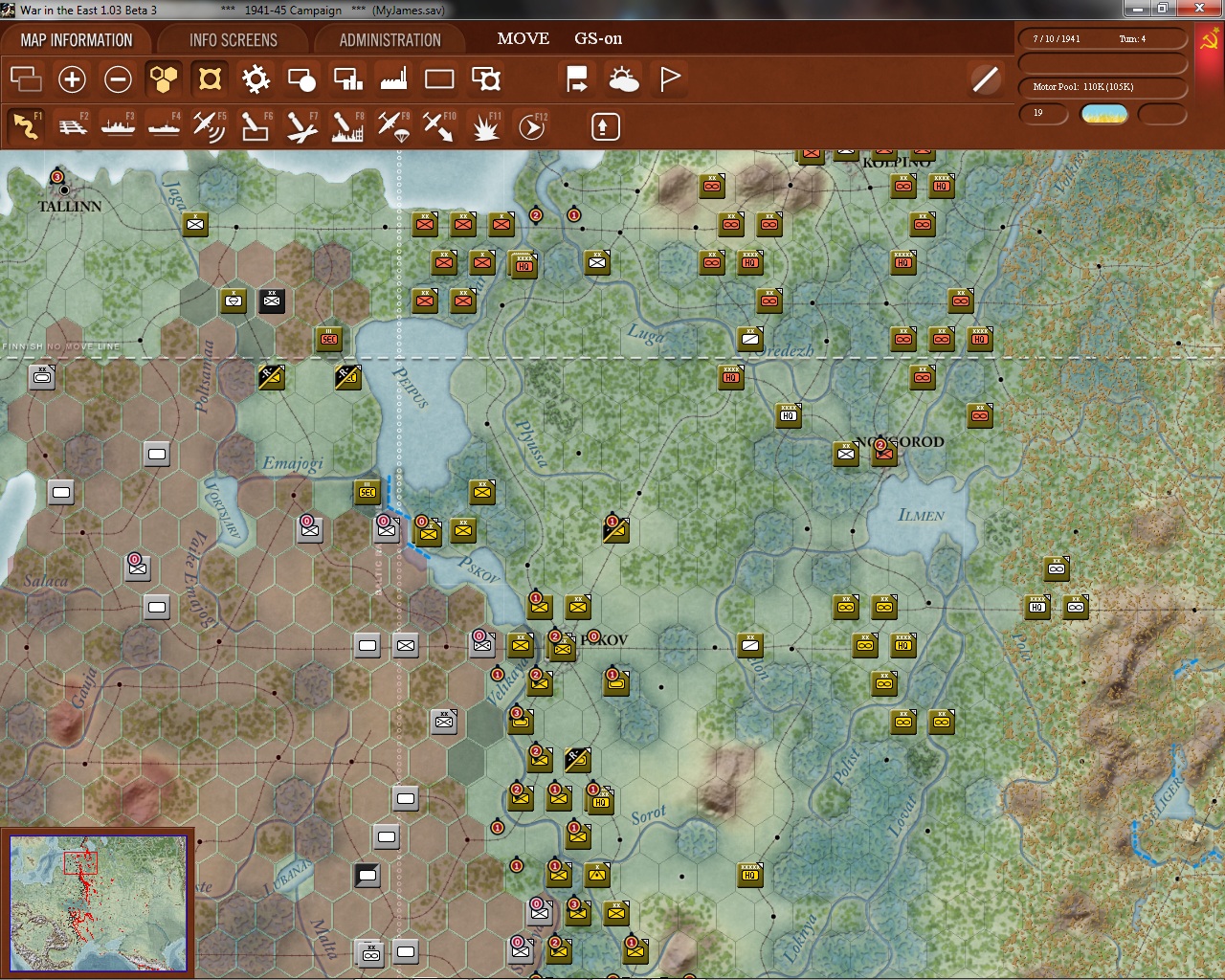Viewport: 1225px width, 980px height.
Task: Click the FINNISH NO MOVE LINE label
Action: pos(61,346)
